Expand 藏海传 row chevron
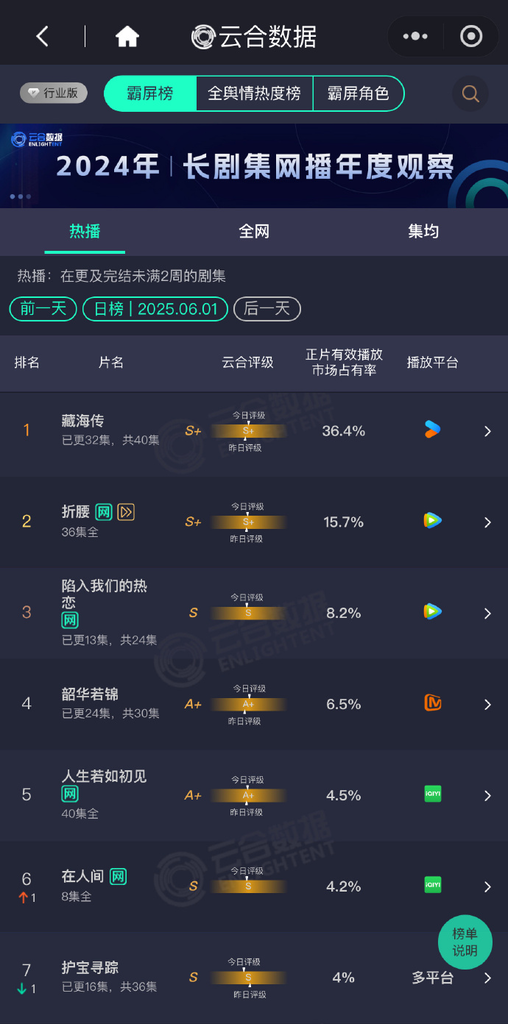Image resolution: width=508 pixels, height=1024 pixels. tap(487, 430)
